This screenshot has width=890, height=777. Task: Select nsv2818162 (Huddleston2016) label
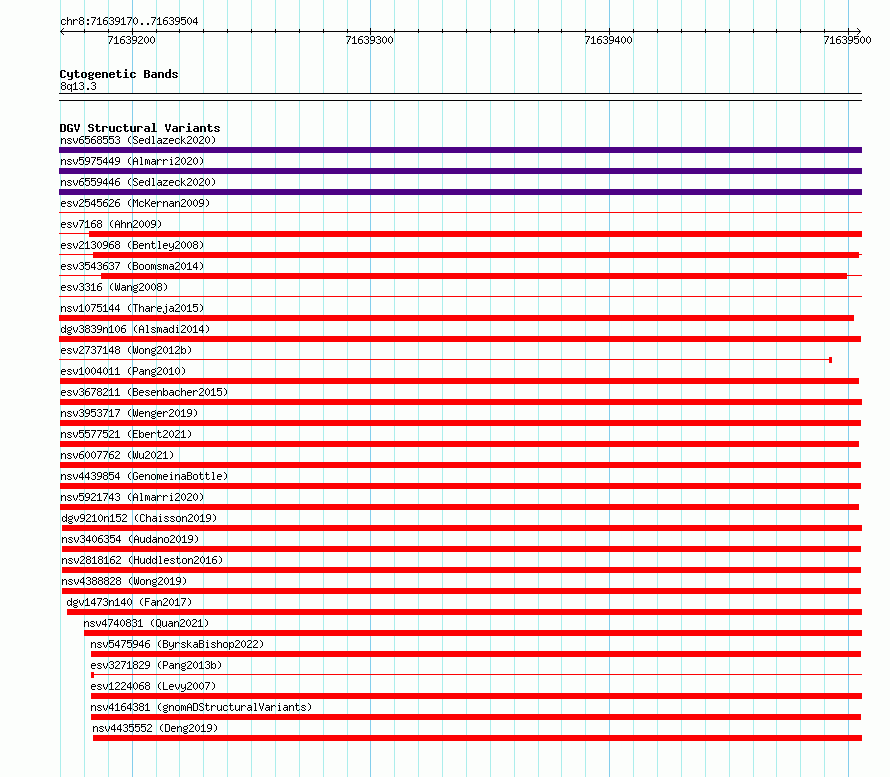coord(142,560)
